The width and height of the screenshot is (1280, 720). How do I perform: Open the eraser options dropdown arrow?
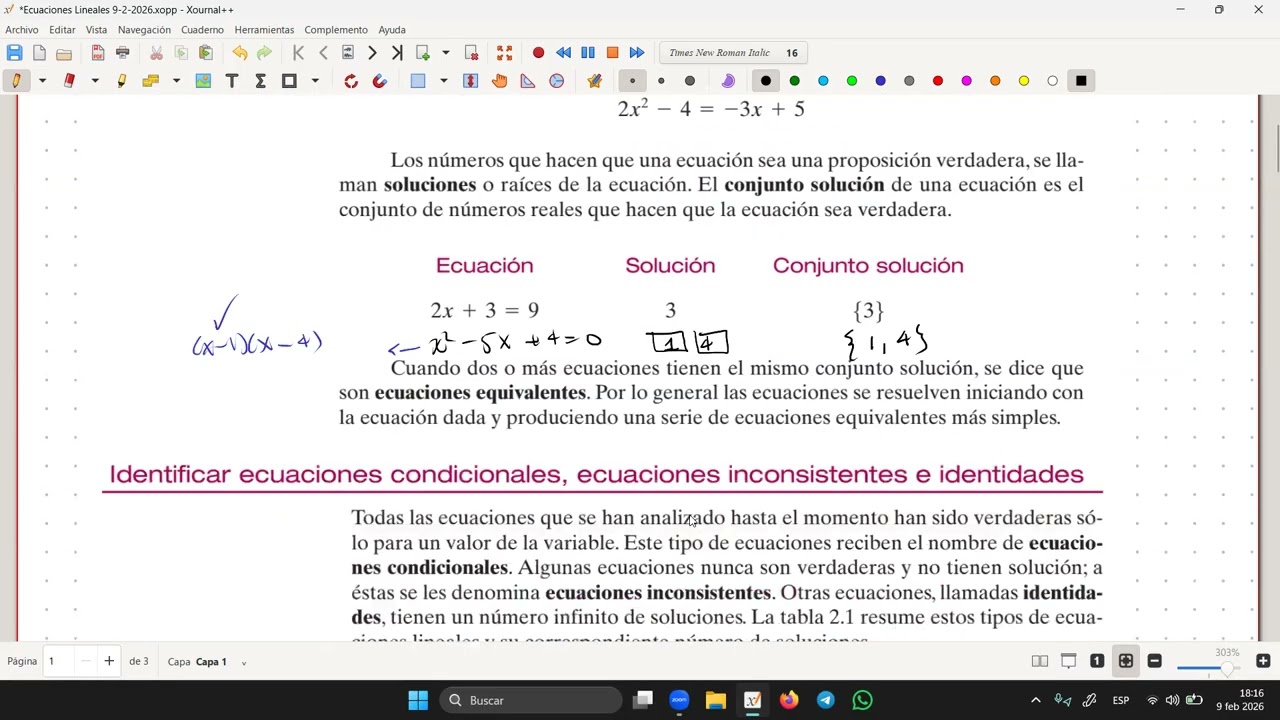point(95,81)
